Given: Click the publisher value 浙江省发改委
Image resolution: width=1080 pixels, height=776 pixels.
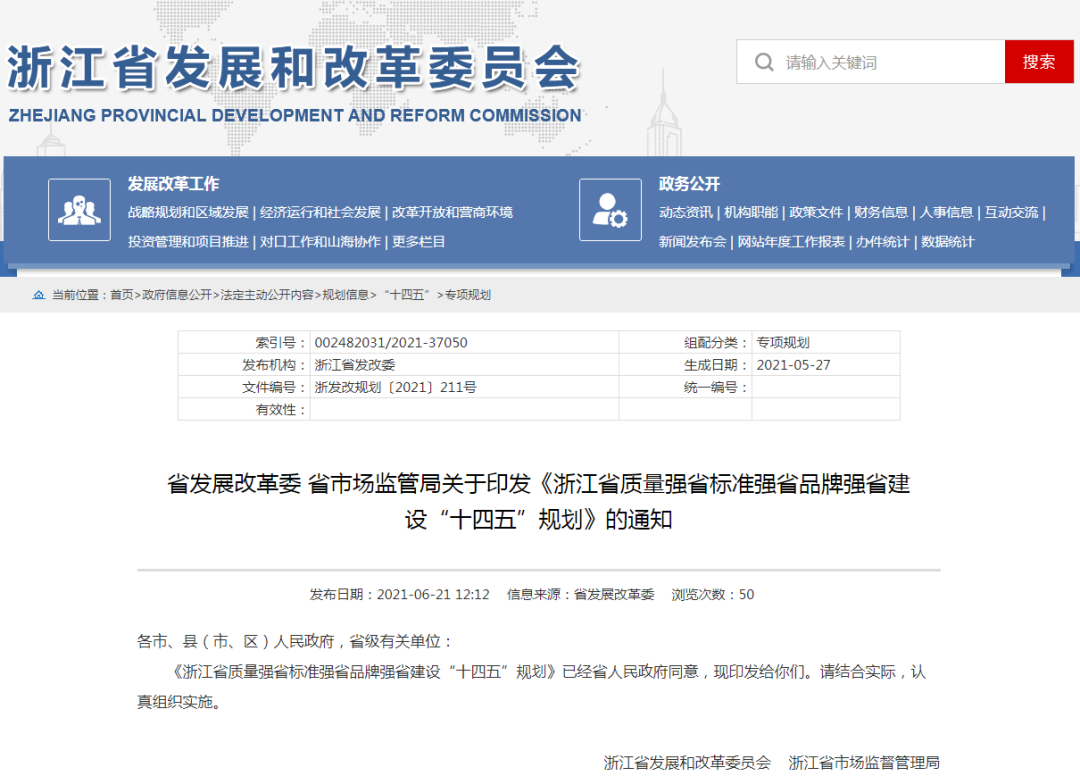Looking at the screenshot, I should (x=355, y=365).
